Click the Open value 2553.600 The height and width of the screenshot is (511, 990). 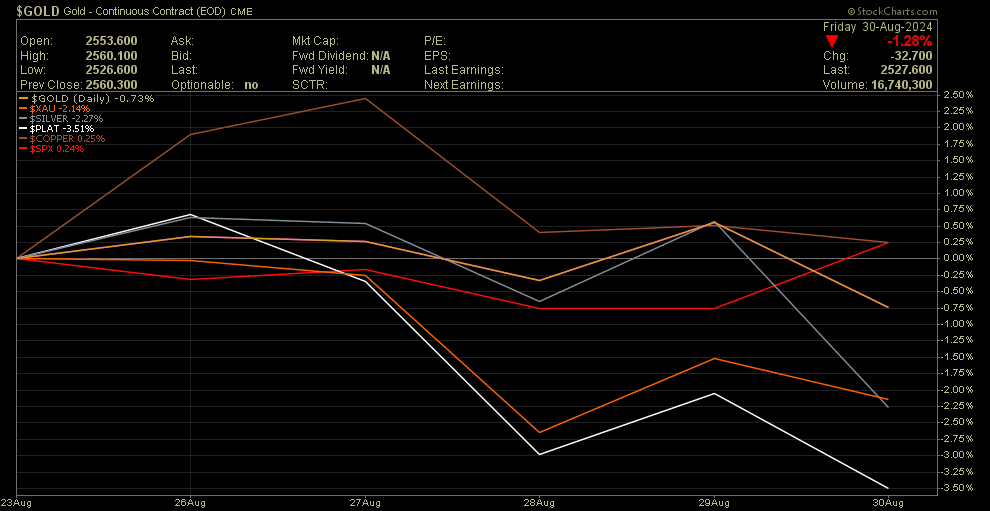[x=111, y=41]
